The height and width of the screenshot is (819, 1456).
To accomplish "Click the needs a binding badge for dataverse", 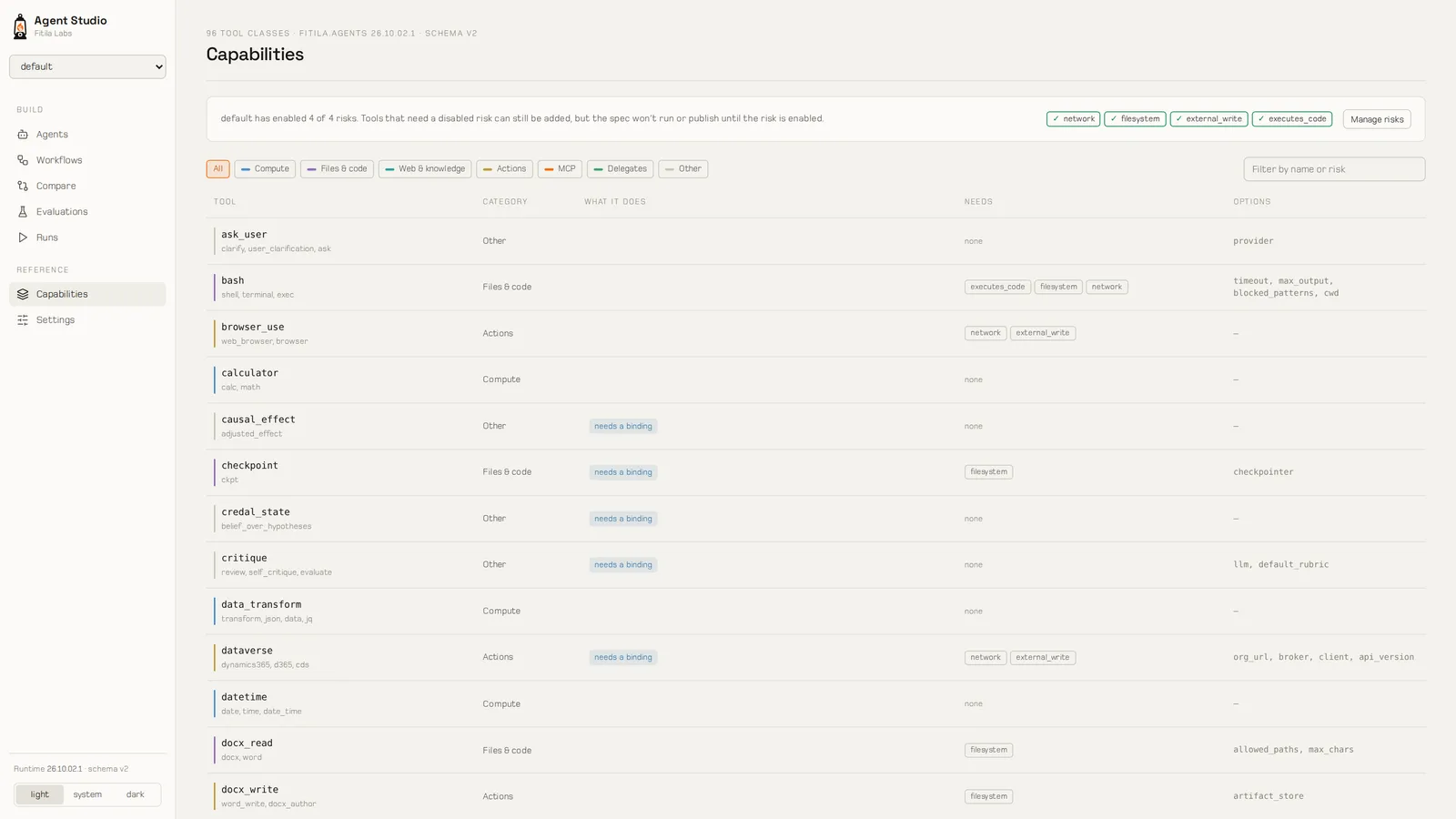I will (623, 657).
